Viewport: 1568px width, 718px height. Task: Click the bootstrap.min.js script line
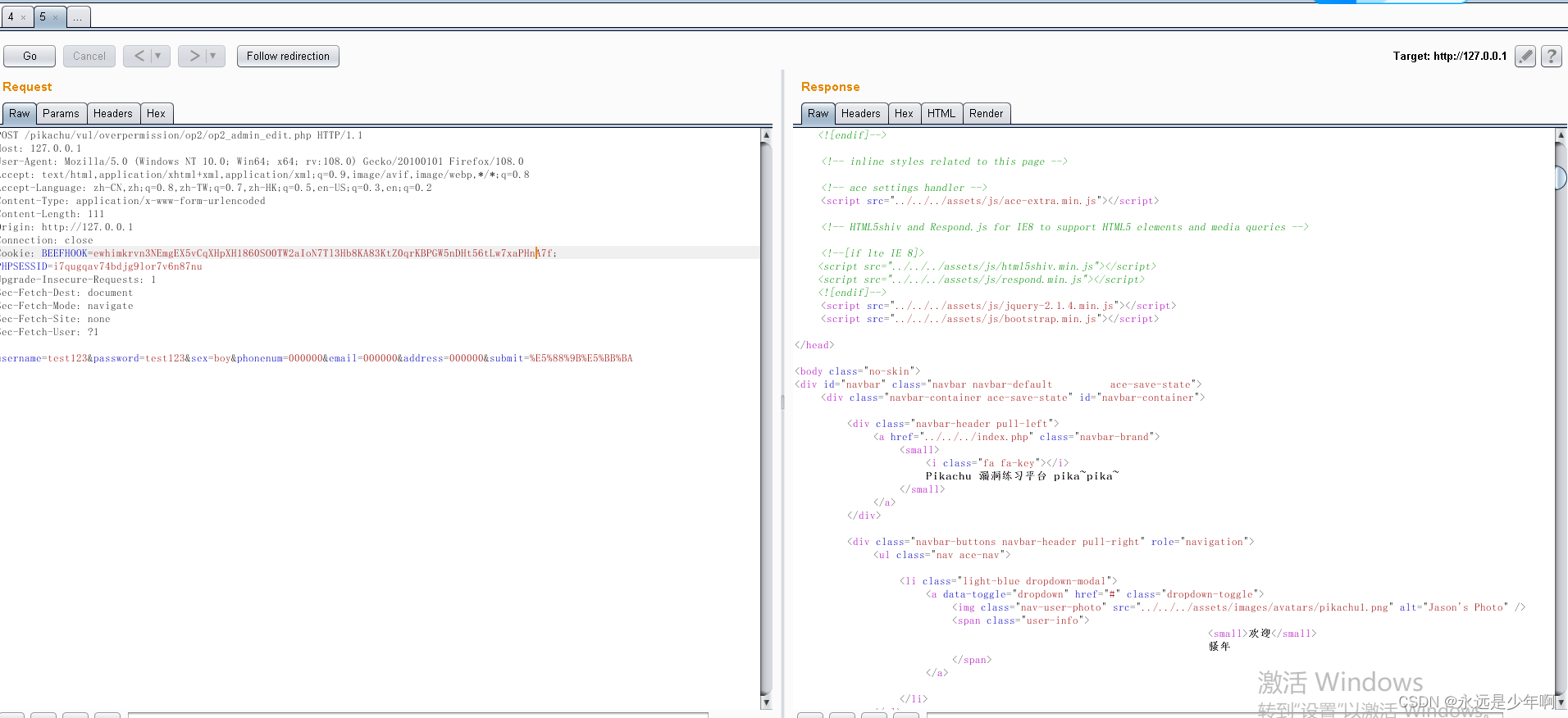point(990,319)
